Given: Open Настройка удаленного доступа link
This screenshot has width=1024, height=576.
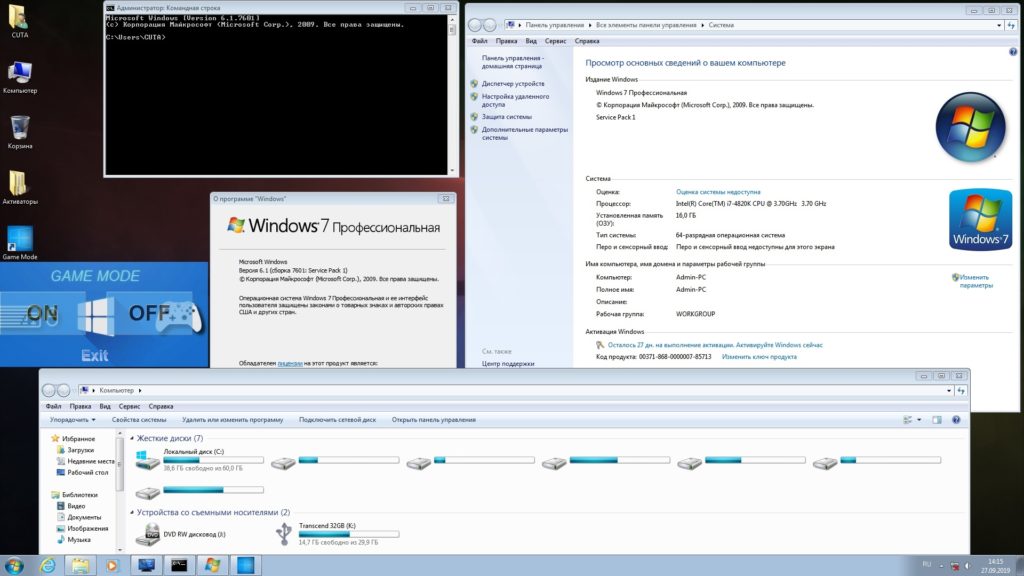Looking at the screenshot, I should (515, 100).
